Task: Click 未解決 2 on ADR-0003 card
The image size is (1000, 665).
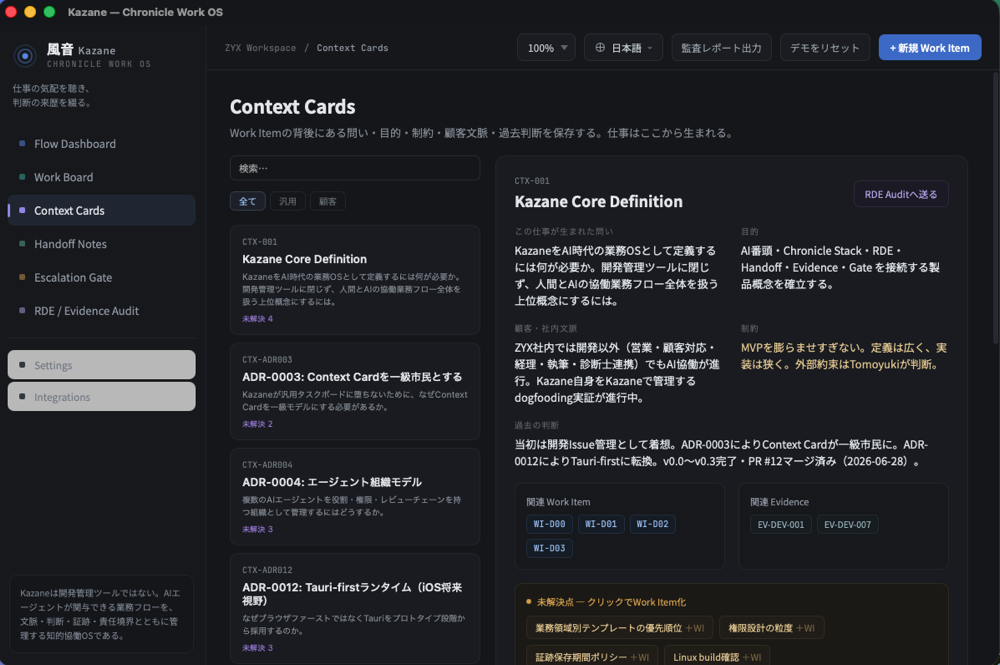Action: (258, 424)
